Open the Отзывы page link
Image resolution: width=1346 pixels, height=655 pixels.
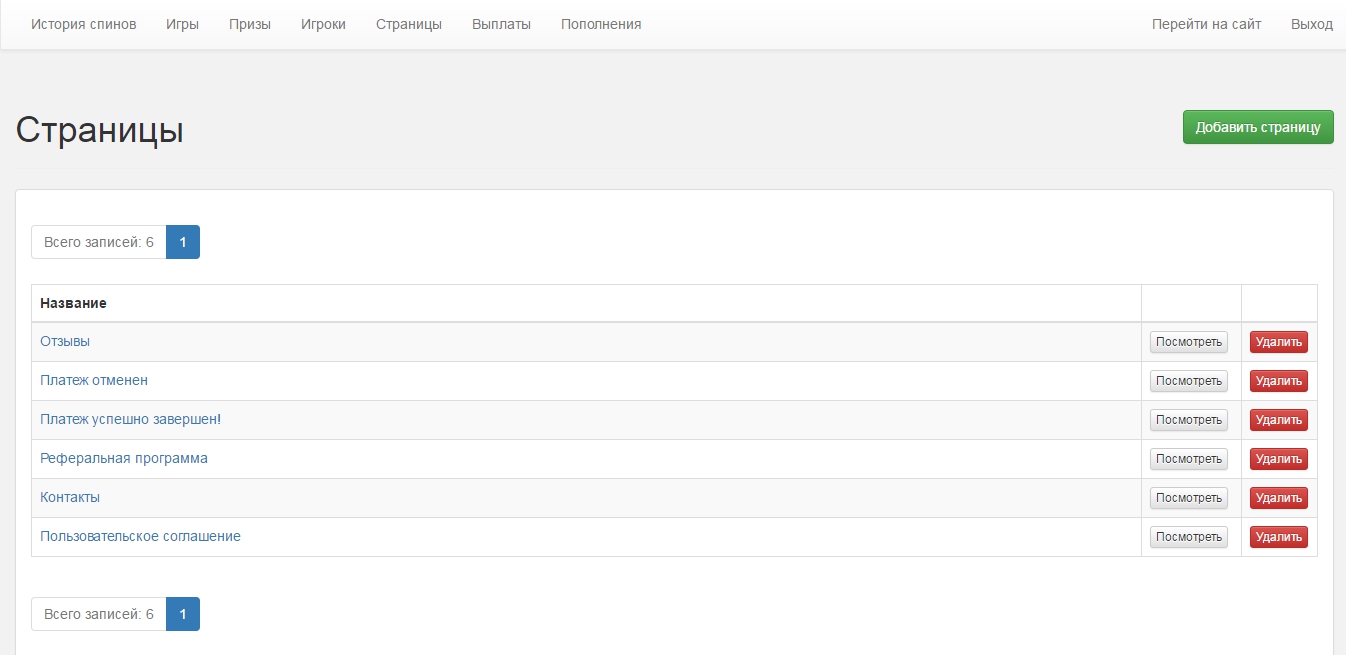tap(65, 341)
